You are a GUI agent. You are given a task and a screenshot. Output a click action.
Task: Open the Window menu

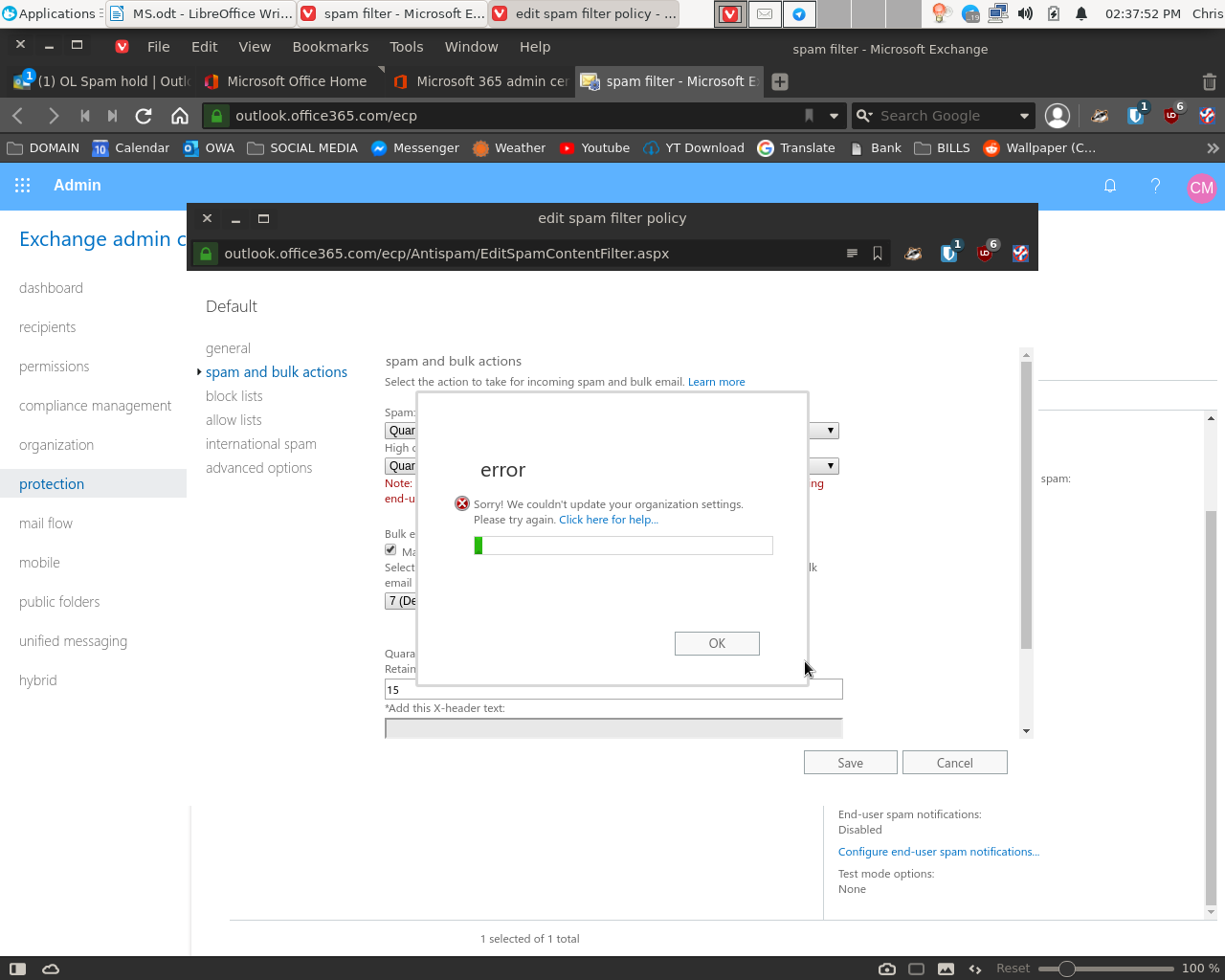click(x=471, y=47)
